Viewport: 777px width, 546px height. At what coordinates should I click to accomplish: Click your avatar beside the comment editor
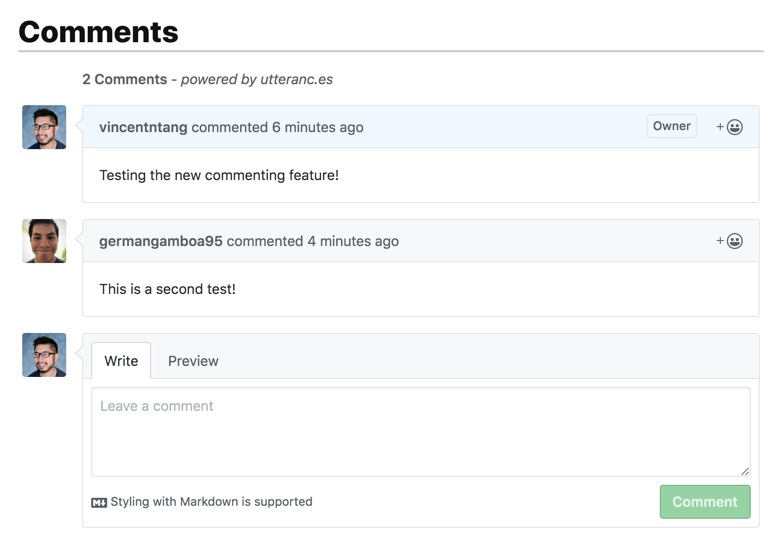(x=44, y=355)
